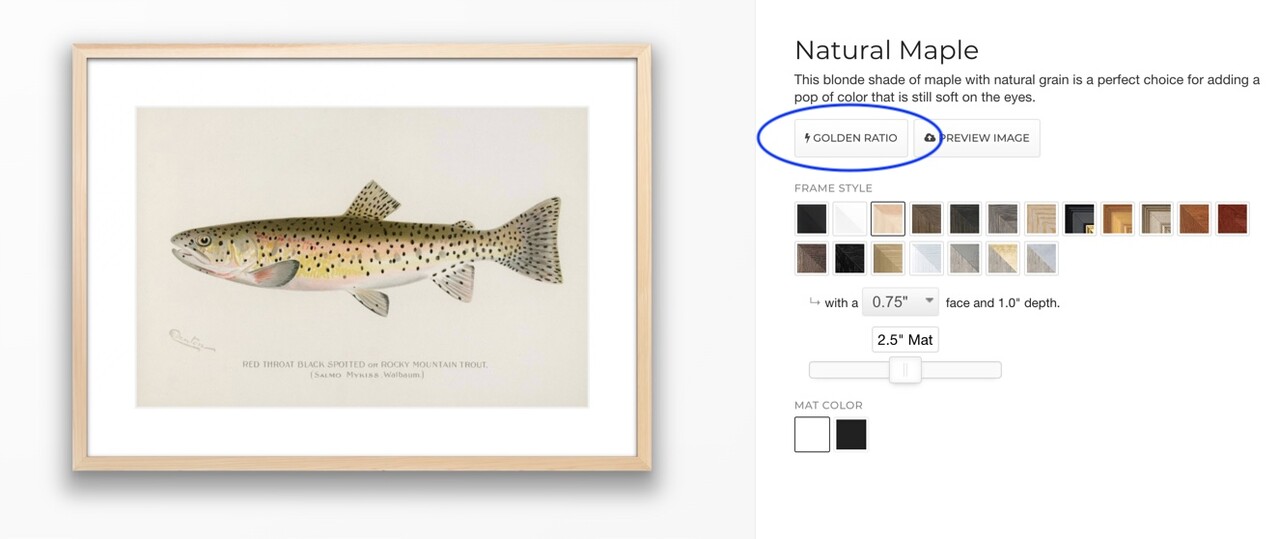1280x539 pixels.
Task: Select the gray and silver frame ending the second row
Action: [x=1041, y=259]
